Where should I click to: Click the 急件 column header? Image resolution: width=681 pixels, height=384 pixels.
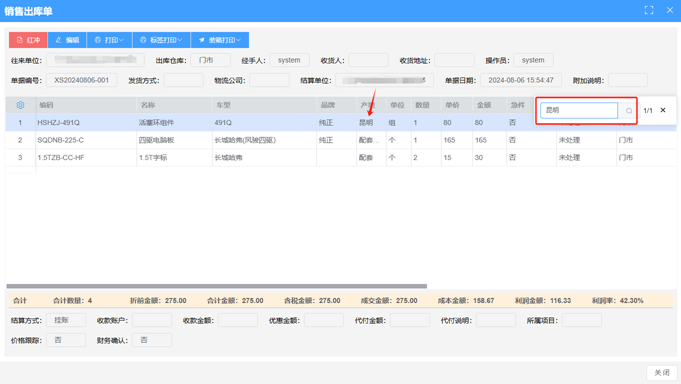520,105
